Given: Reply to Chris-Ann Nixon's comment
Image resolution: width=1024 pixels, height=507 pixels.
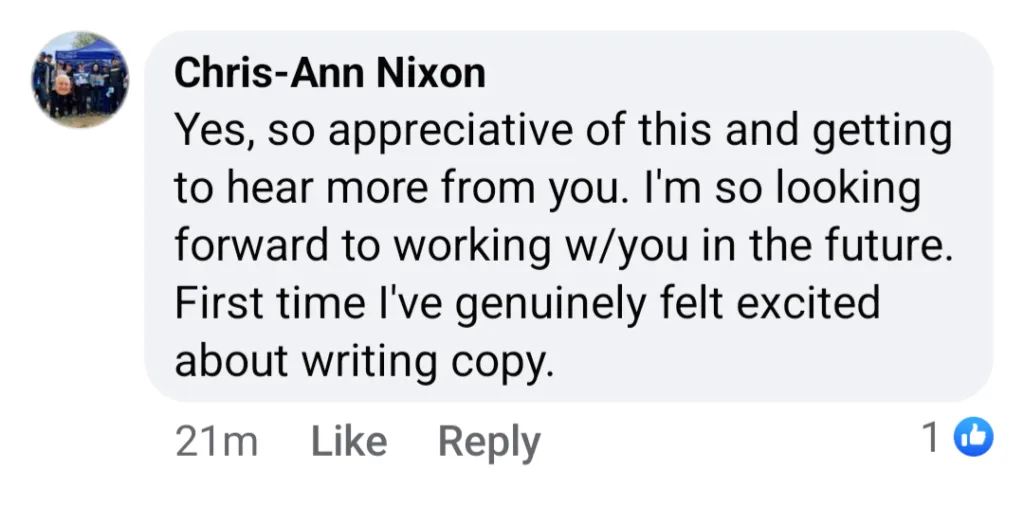Looking at the screenshot, I should pos(489,441).
